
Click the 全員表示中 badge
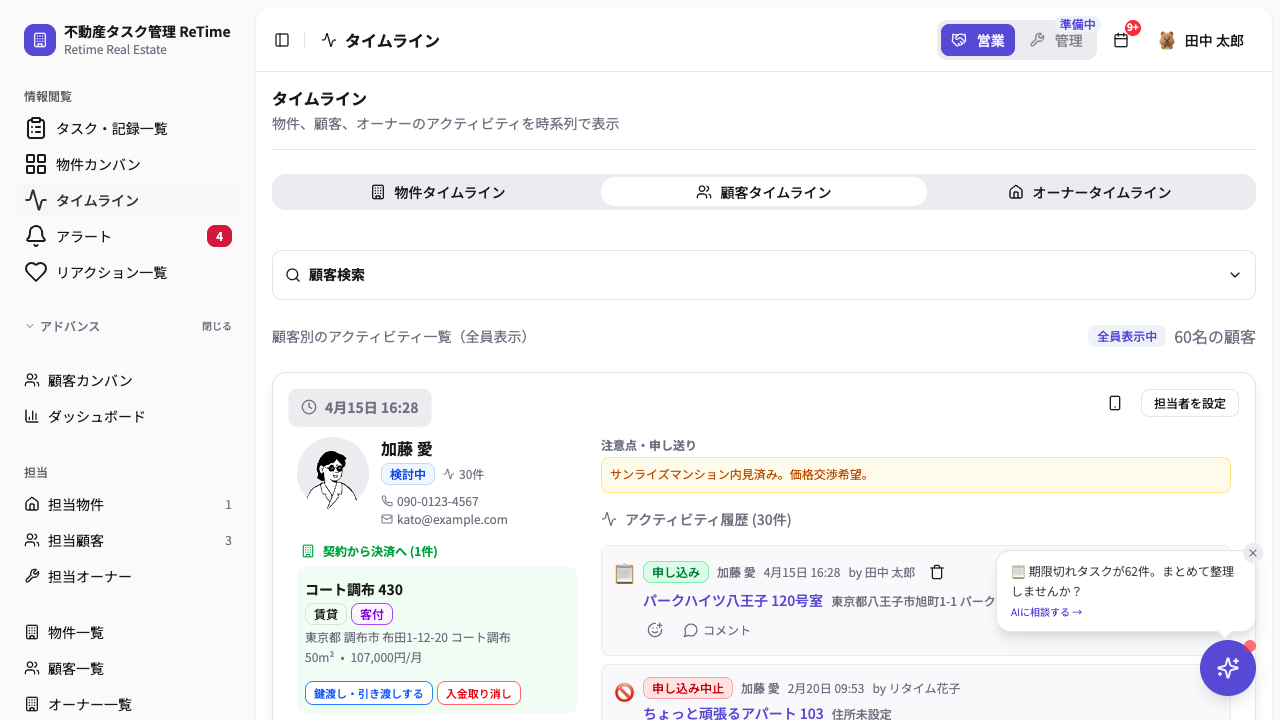(1127, 336)
